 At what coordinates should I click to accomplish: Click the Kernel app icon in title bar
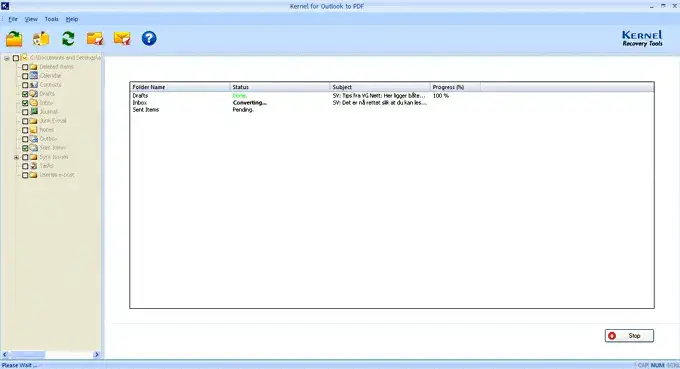[x=5, y=6]
